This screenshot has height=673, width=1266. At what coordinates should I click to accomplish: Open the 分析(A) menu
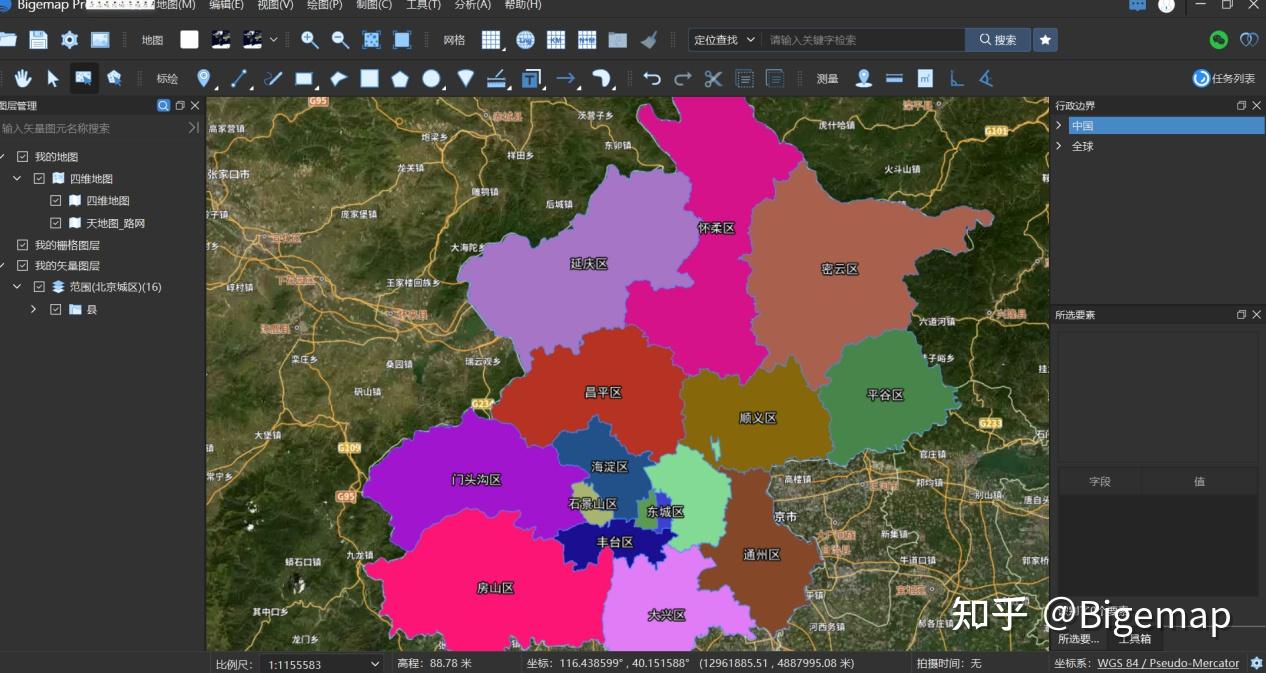tap(473, 5)
